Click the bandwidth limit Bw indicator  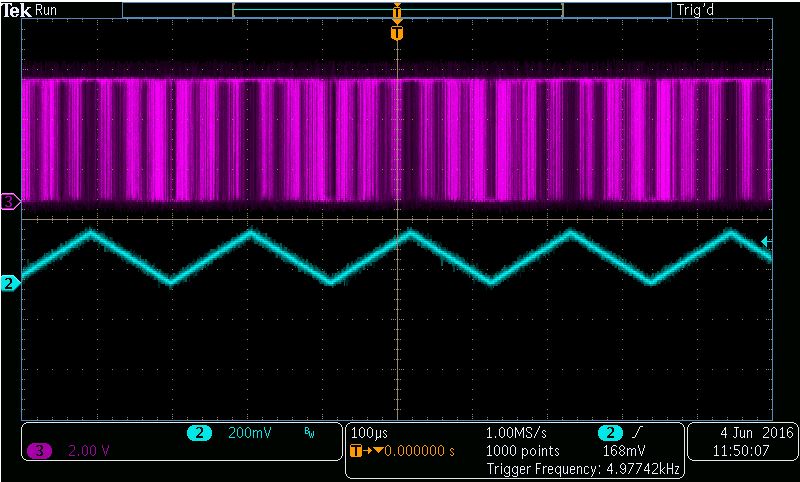click(308, 433)
